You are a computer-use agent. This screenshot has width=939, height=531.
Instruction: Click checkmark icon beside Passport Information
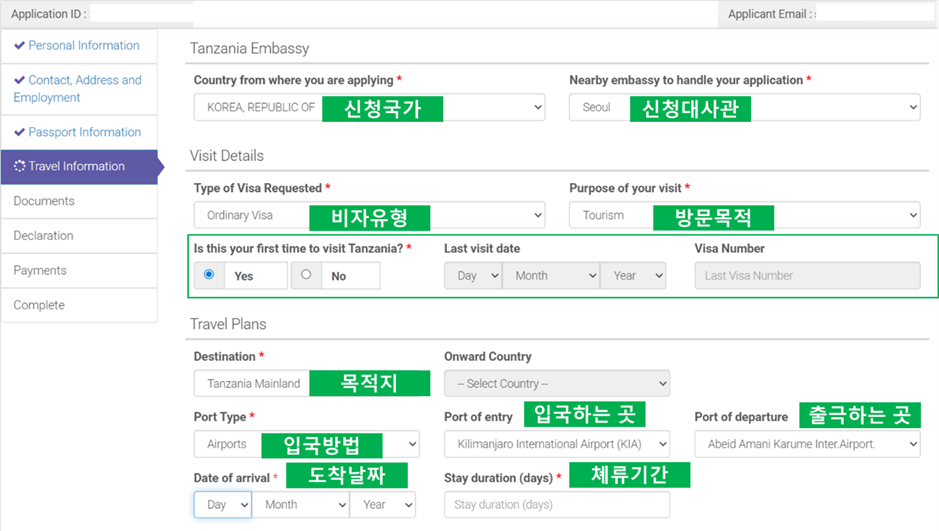[x=20, y=132]
